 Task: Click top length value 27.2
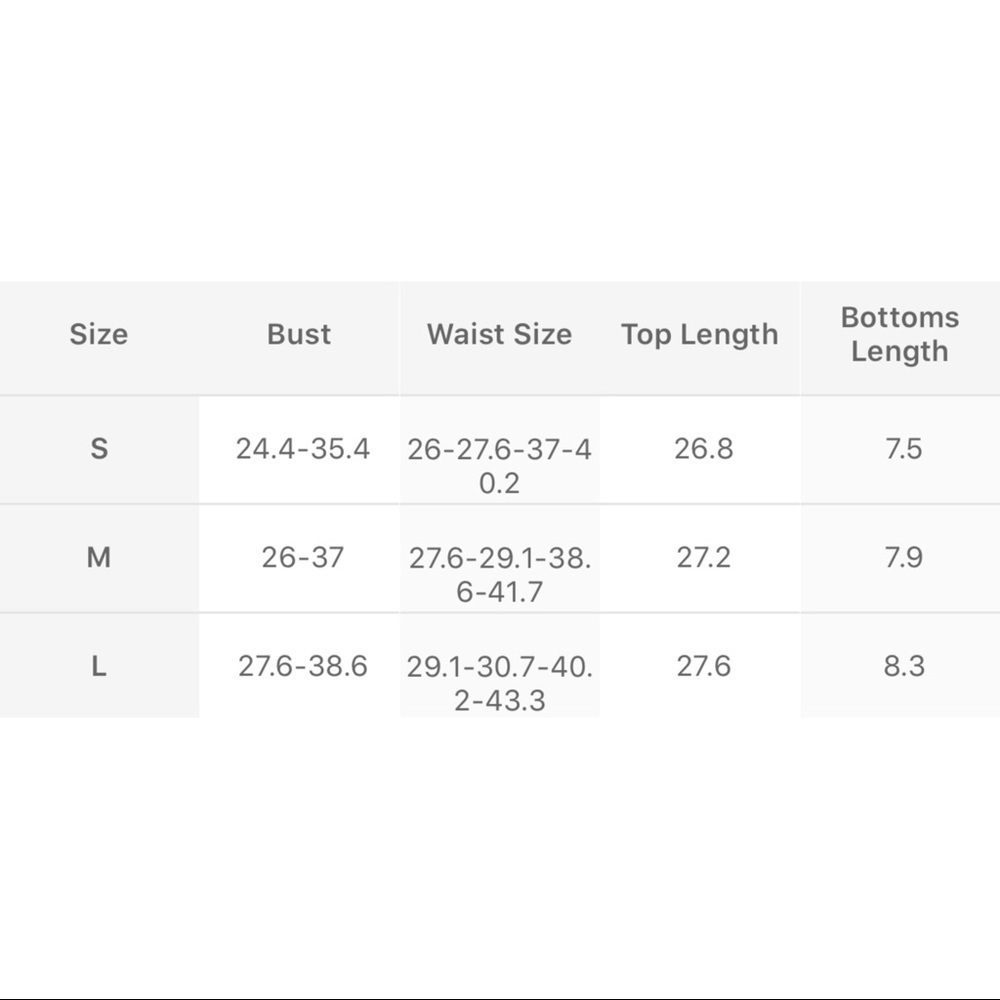click(703, 557)
